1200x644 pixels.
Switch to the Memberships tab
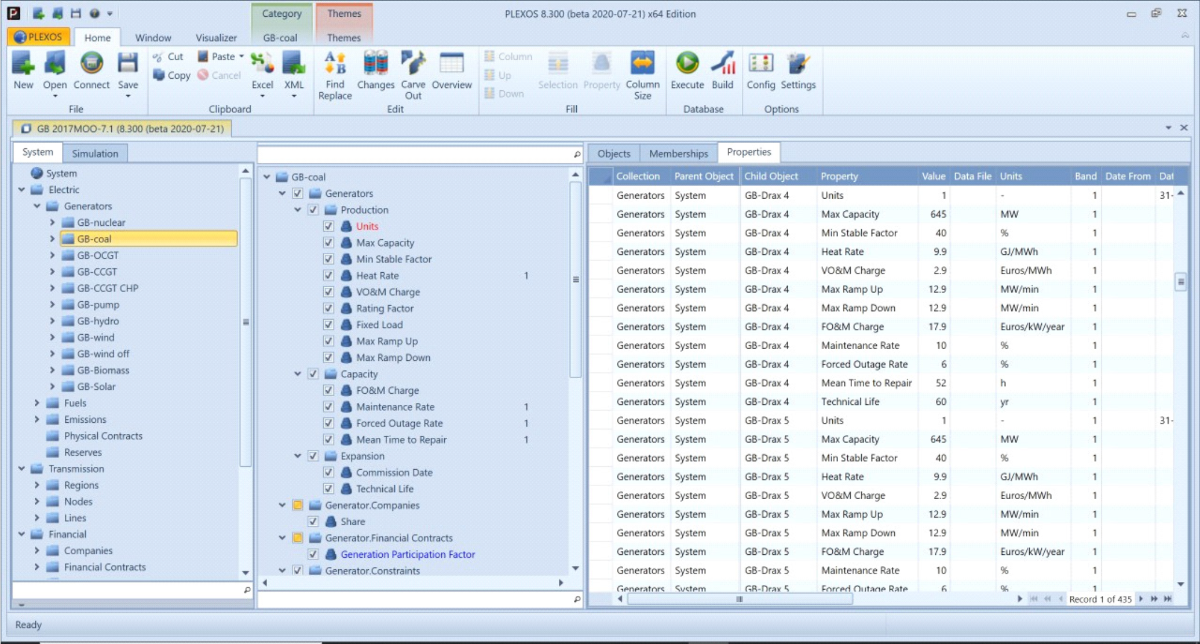[678, 153]
